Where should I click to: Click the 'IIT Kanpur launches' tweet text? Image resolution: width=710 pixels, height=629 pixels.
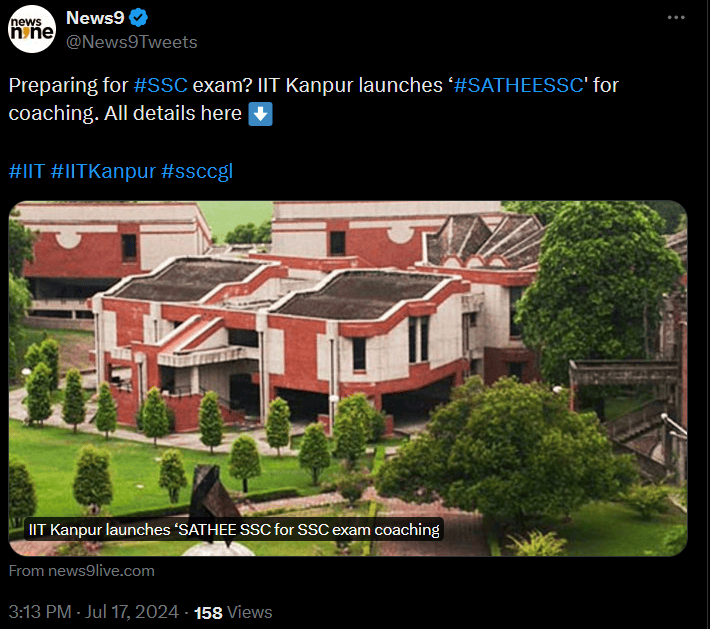coord(350,85)
